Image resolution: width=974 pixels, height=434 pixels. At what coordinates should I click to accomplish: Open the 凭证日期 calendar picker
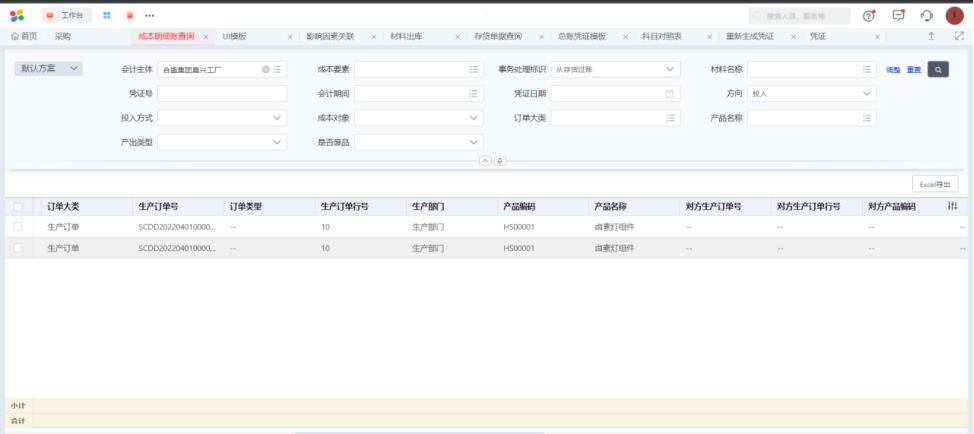click(670, 94)
